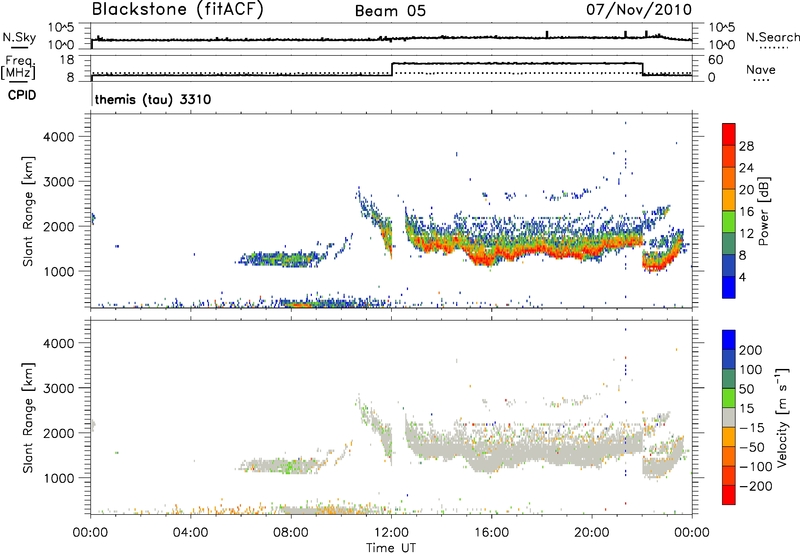Click the Slant Range label of velocity panel

[x=28, y=418]
